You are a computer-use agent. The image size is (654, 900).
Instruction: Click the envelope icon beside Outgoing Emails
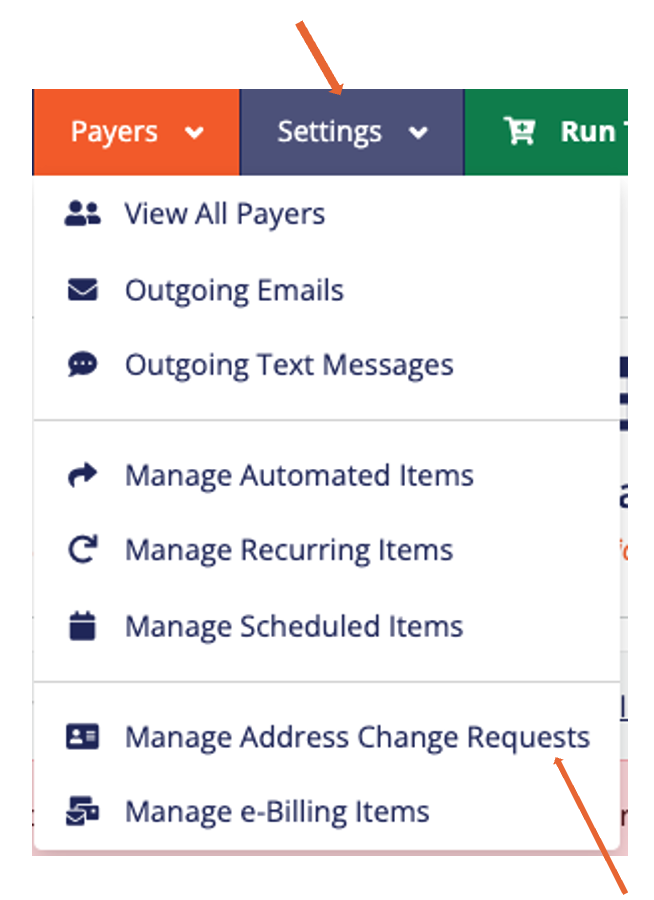coord(82,290)
